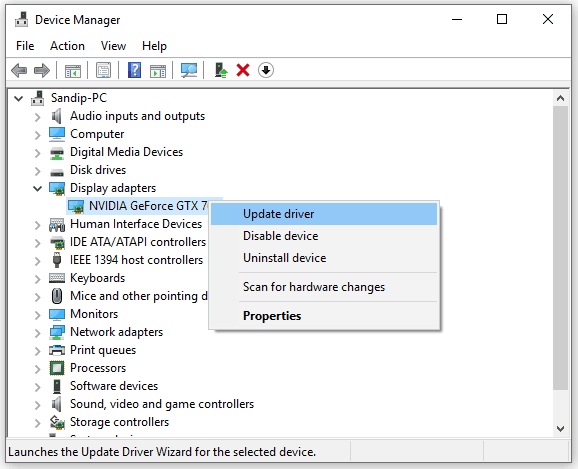Viewport: 578px width, 469px height.
Task: Expand the Processors category arrow
Action: click(37, 369)
